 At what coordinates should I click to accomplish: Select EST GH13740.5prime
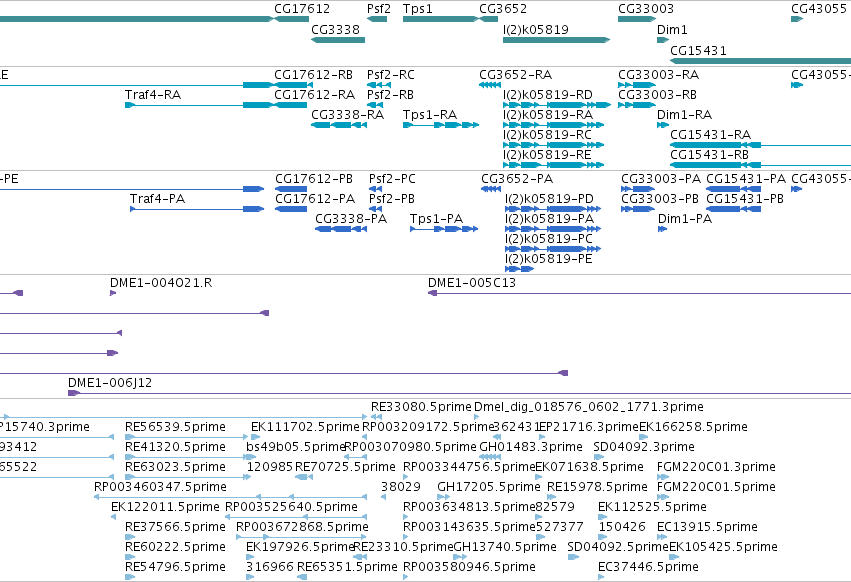pyautogui.click(x=505, y=547)
